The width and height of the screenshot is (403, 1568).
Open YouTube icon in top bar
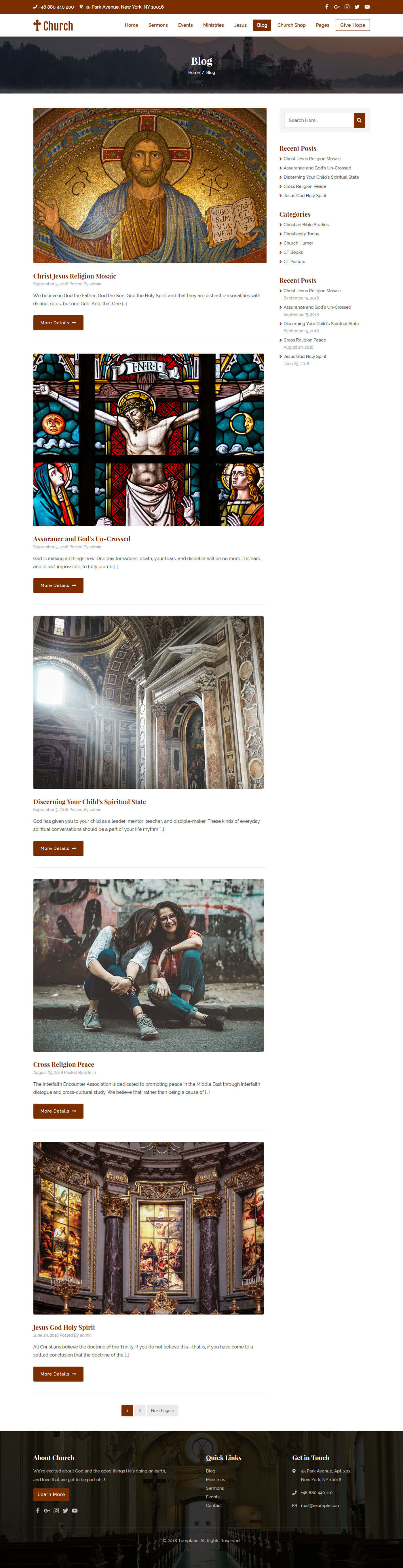[367, 7]
